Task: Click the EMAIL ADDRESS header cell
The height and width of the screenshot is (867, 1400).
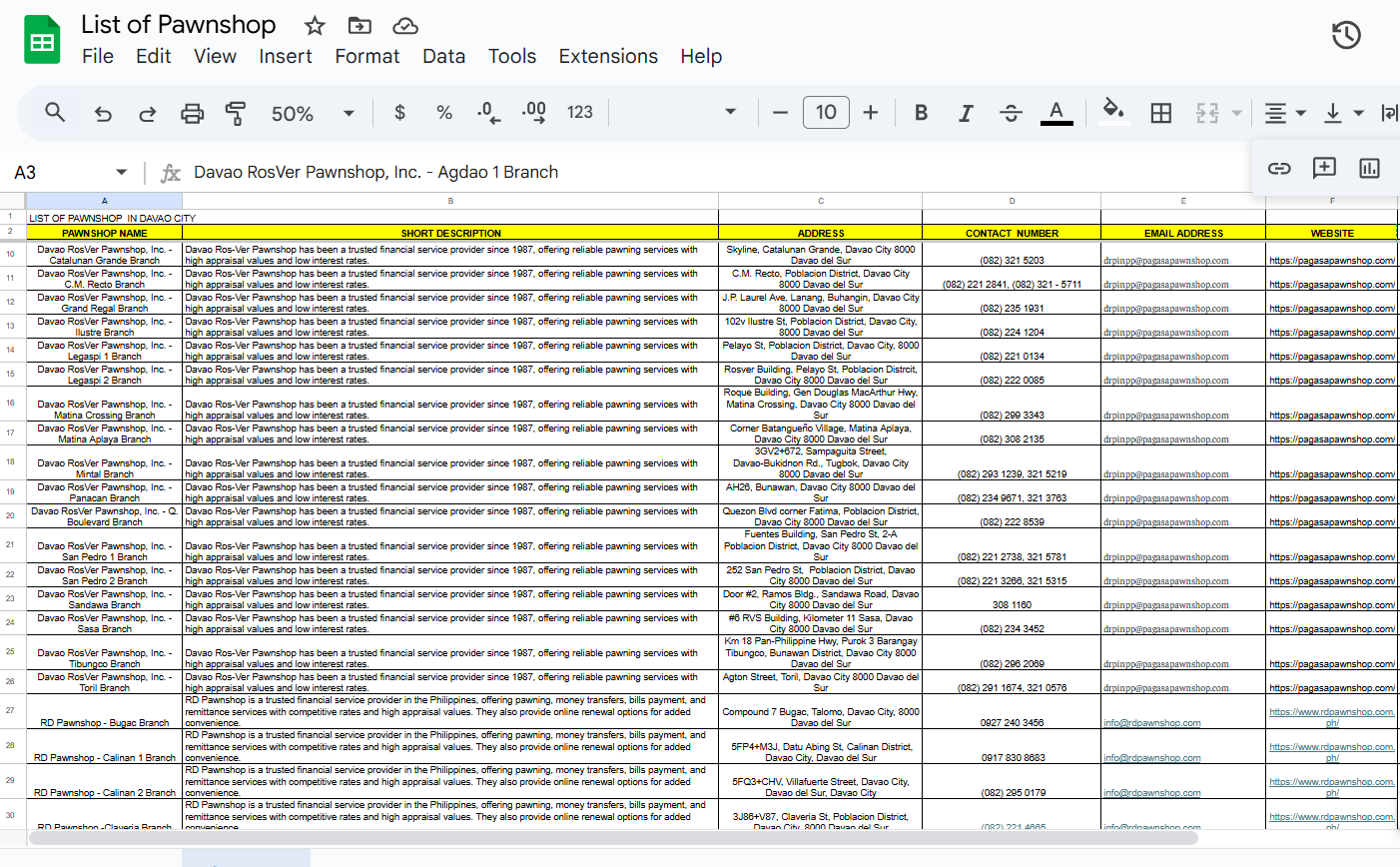Action: tap(1183, 233)
